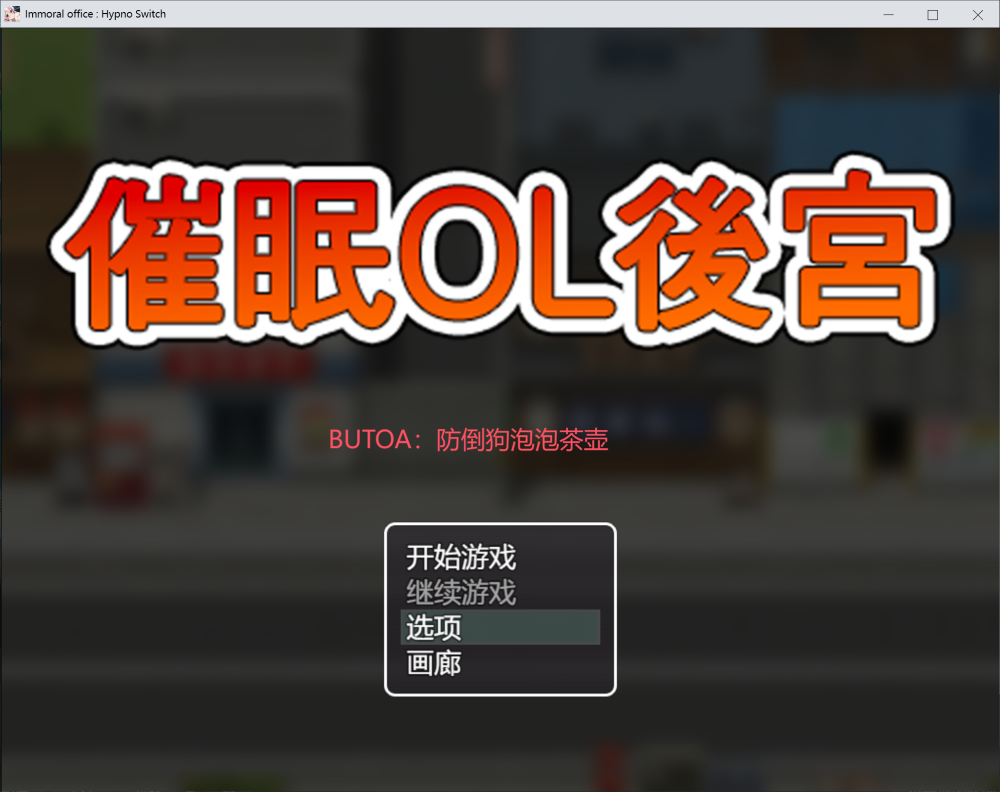Maximize the game window

click(x=933, y=14)
